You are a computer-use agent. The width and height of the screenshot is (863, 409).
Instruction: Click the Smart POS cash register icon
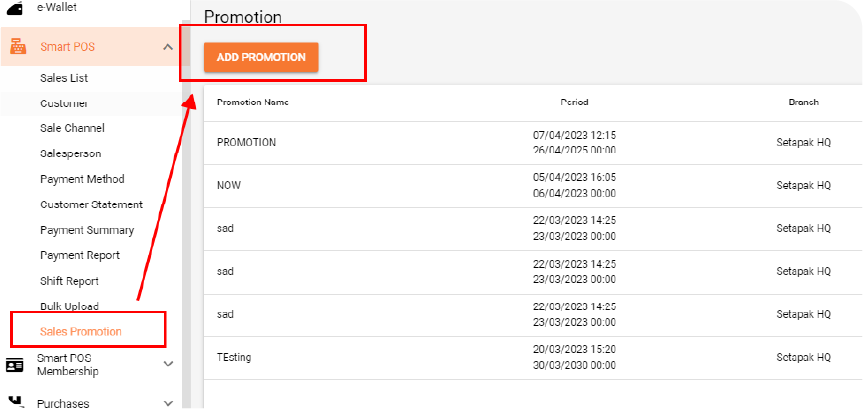pyautogui.click(x=18, y=47)
